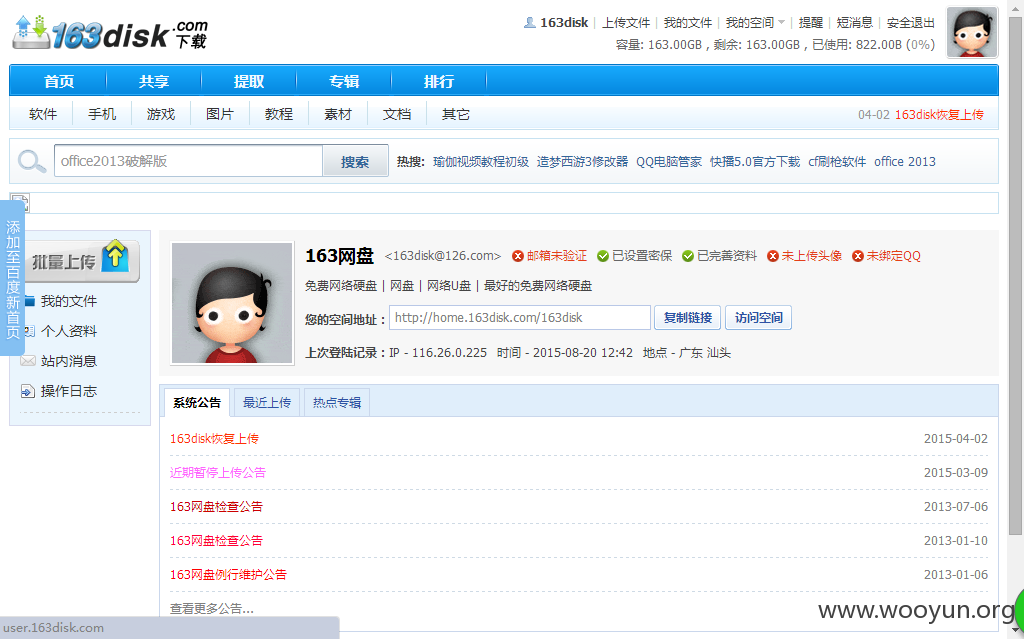This screenshot has height=639, width=1024.
Task: Click 未绑定QQ status link
Action: (x=893, y=256)
